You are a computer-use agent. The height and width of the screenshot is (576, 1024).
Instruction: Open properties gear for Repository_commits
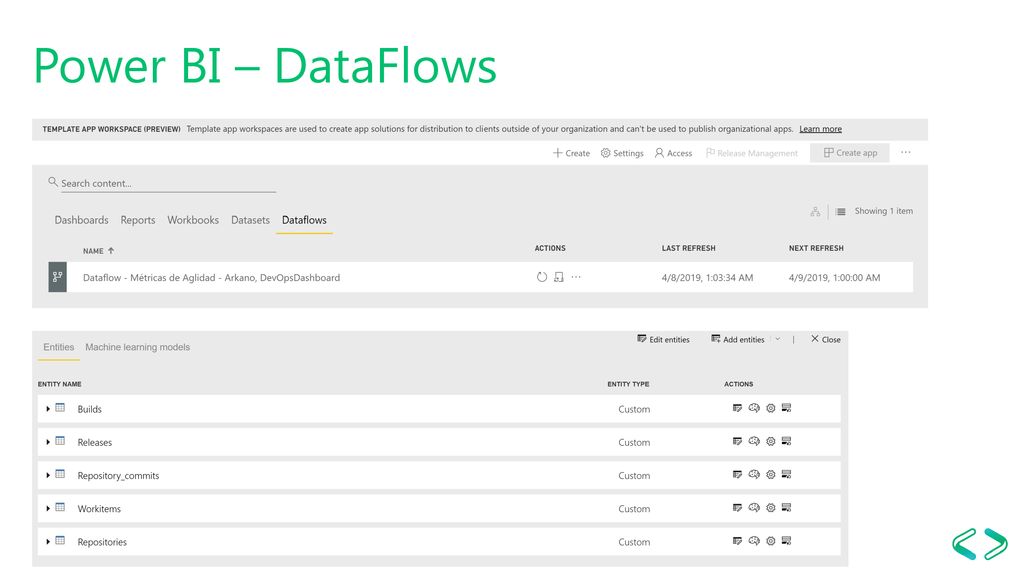coord(771,475)
